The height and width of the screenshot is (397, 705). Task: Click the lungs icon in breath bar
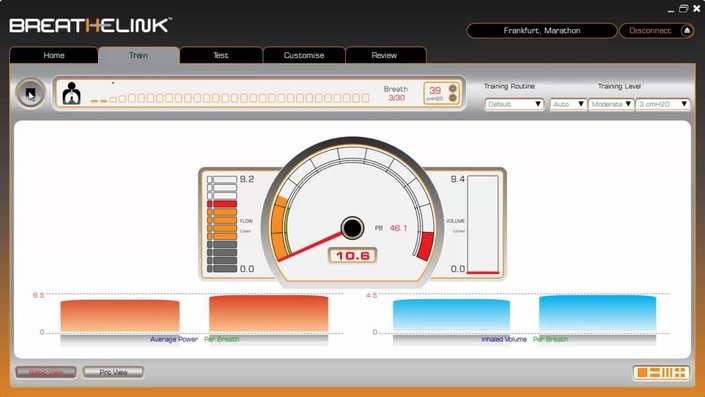click(x=71, y=93)
